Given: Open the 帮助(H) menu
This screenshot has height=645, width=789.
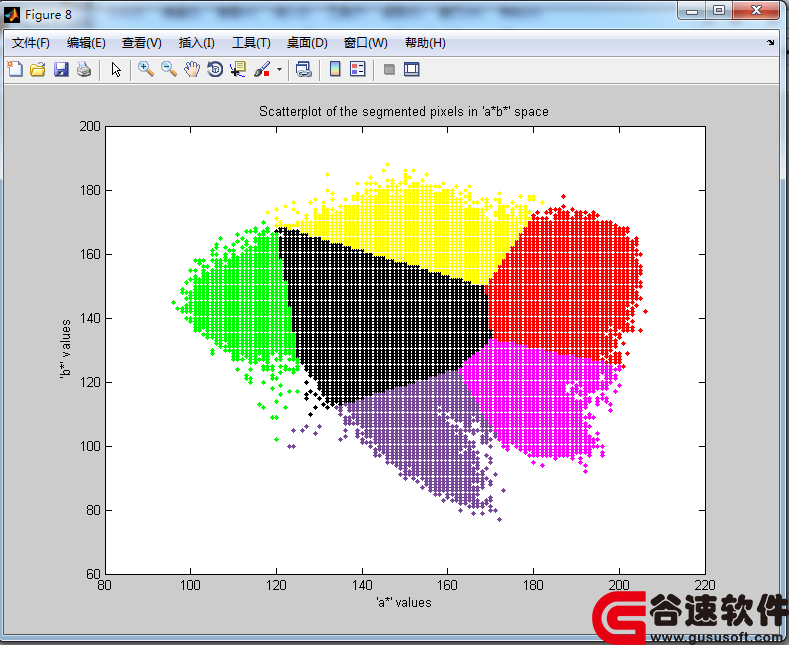Looking at the screenshot, I should [425, 43].
